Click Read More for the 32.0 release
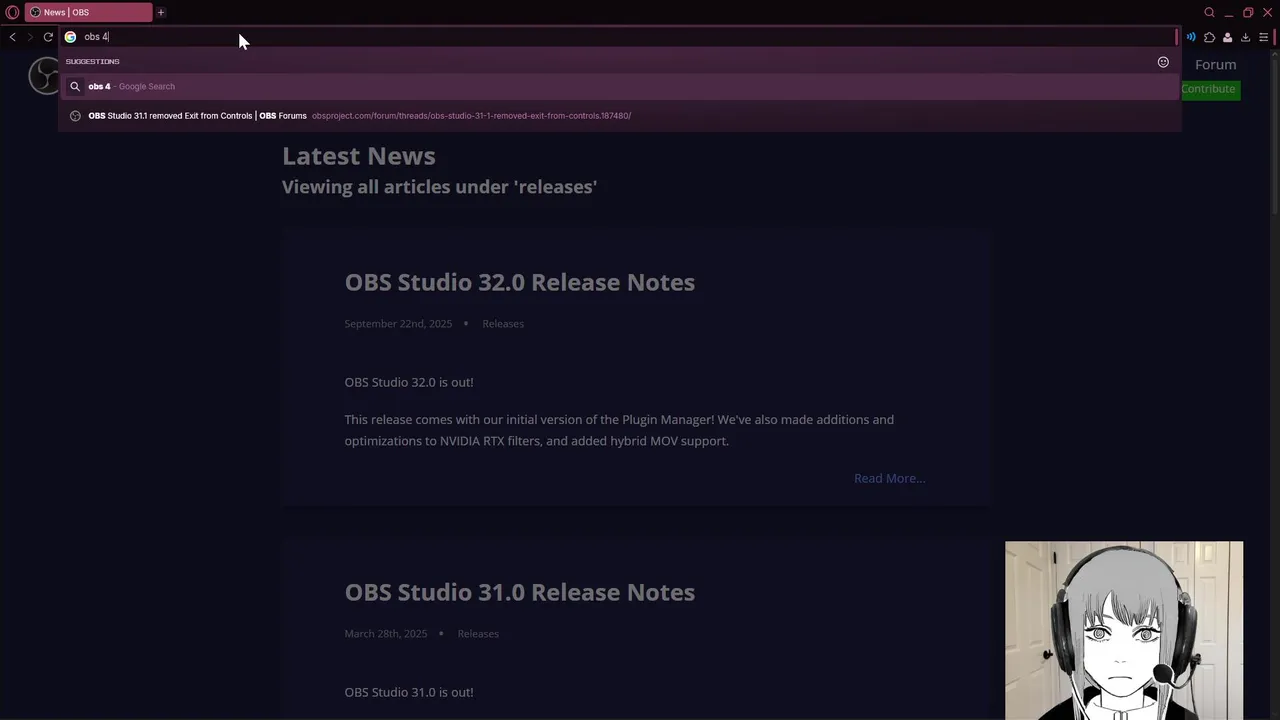This screenshot has width=1280, height=720. click(890, 478)
